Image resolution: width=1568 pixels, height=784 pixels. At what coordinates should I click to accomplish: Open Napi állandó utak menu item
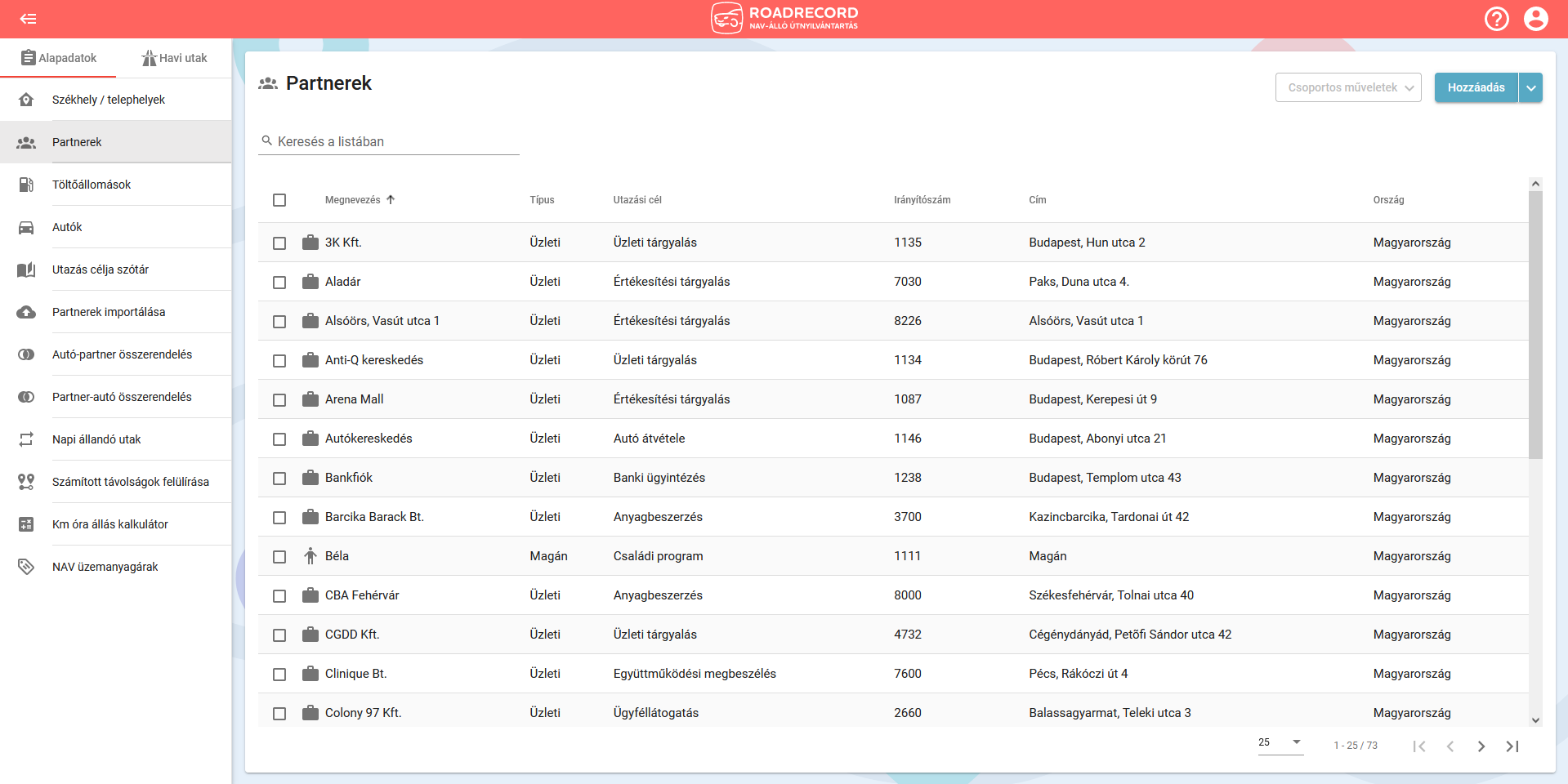coord(116,439)
